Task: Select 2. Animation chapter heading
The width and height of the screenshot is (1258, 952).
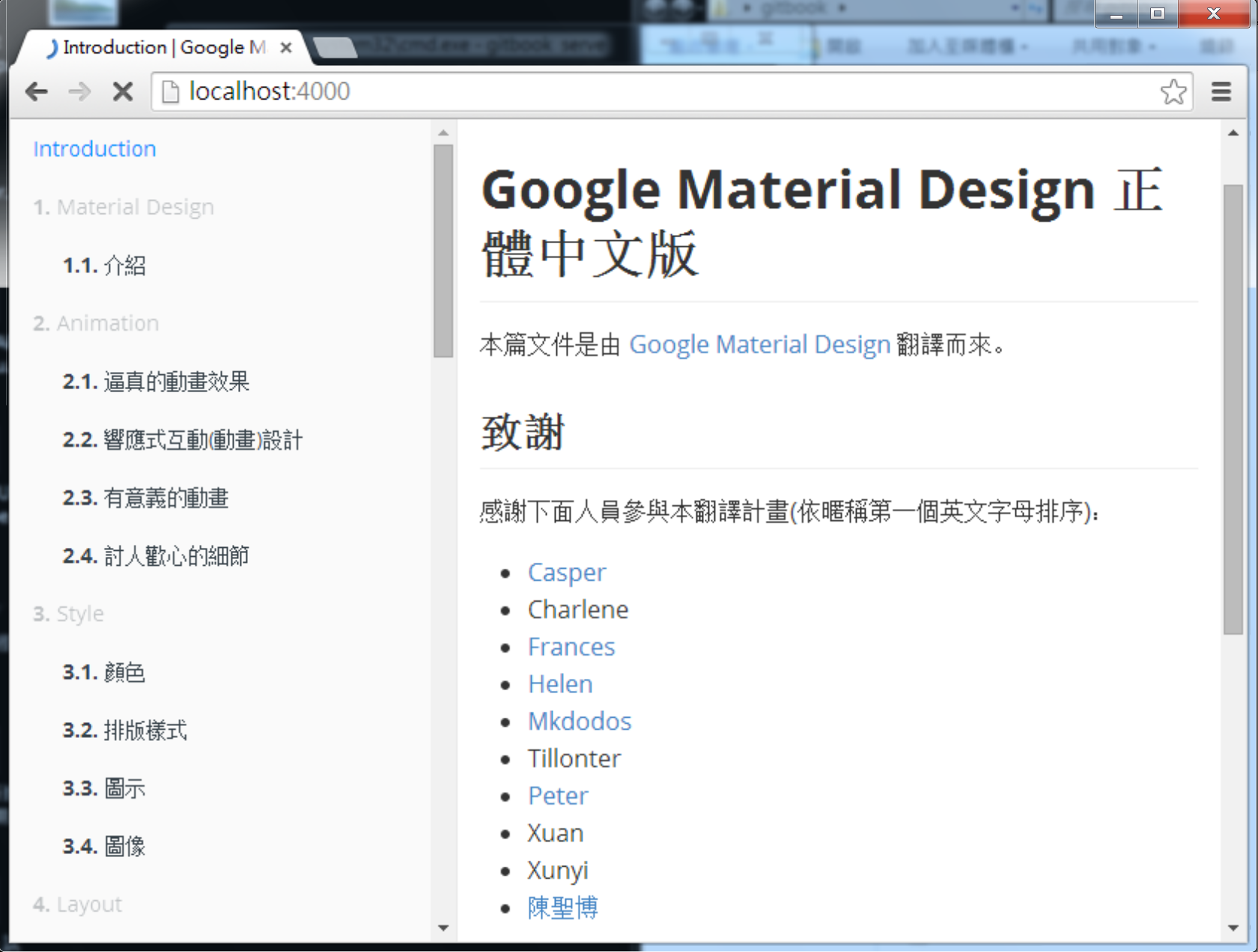Action: (x=96, y=323)
